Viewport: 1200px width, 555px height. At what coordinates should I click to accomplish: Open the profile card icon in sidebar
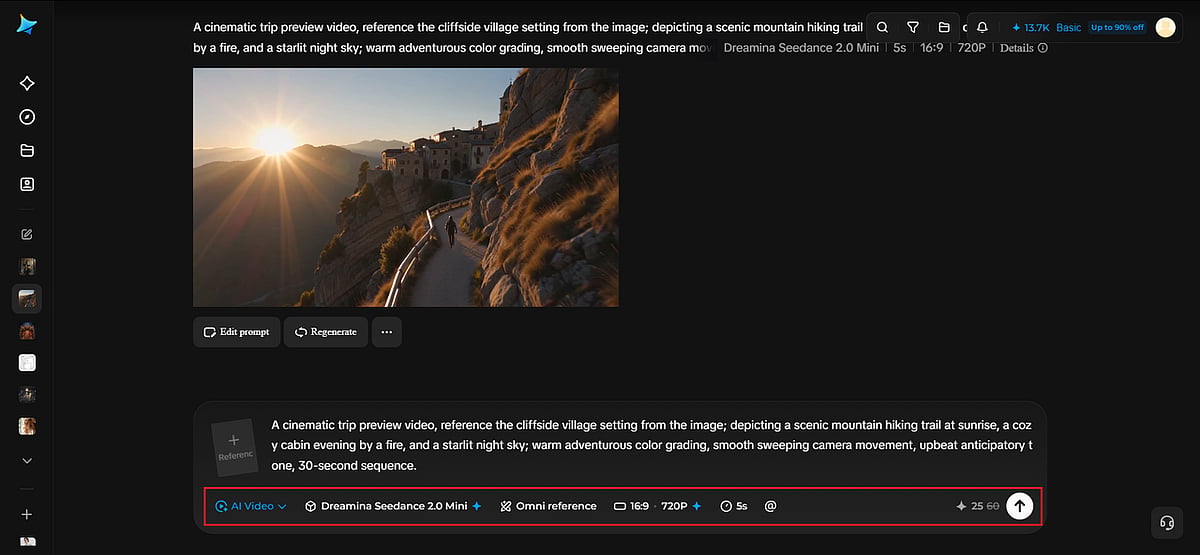point(27,184)
